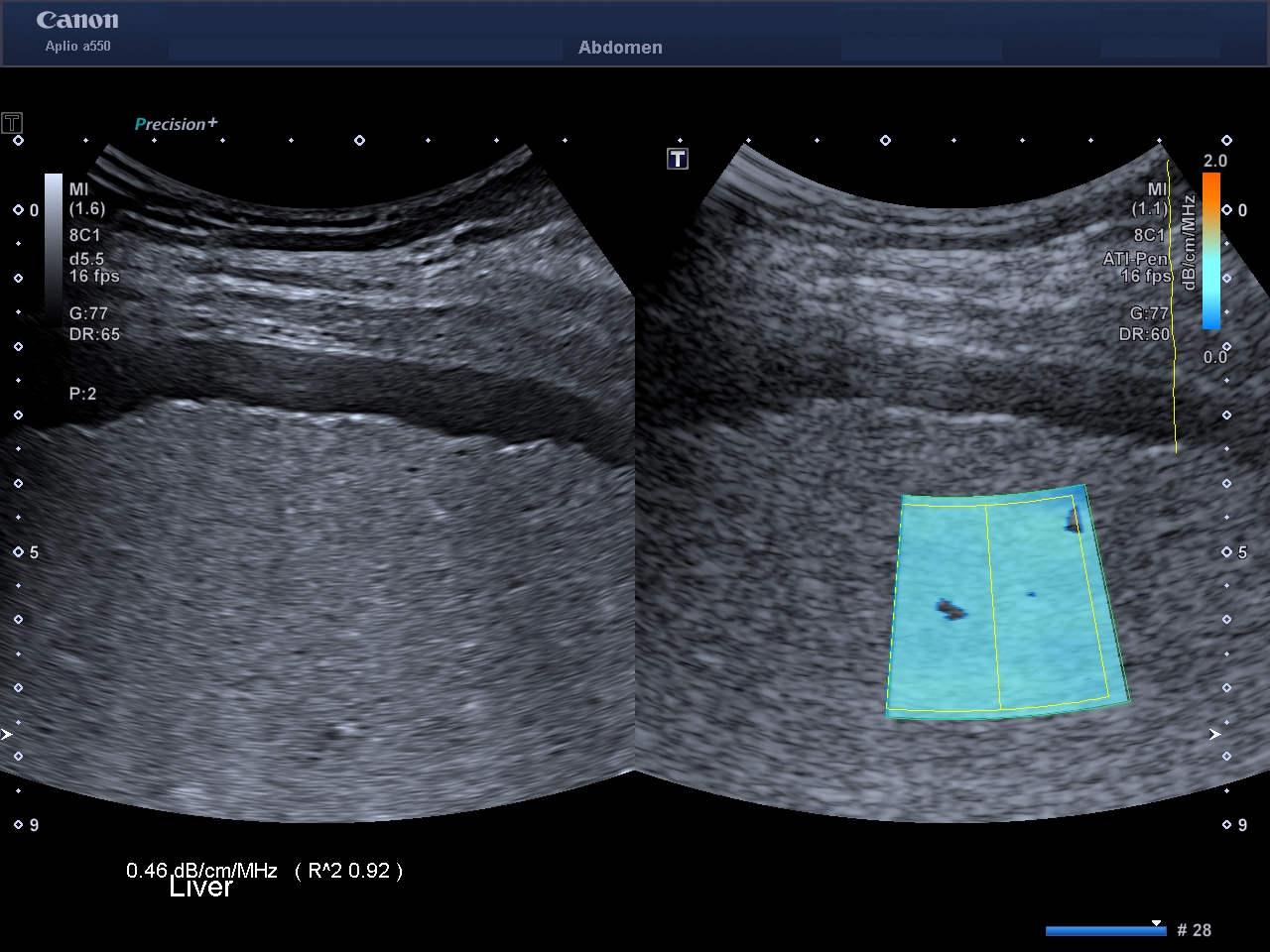Click the MI (1.6) value on left
The image size is (1270, 952).
[86, 198]
